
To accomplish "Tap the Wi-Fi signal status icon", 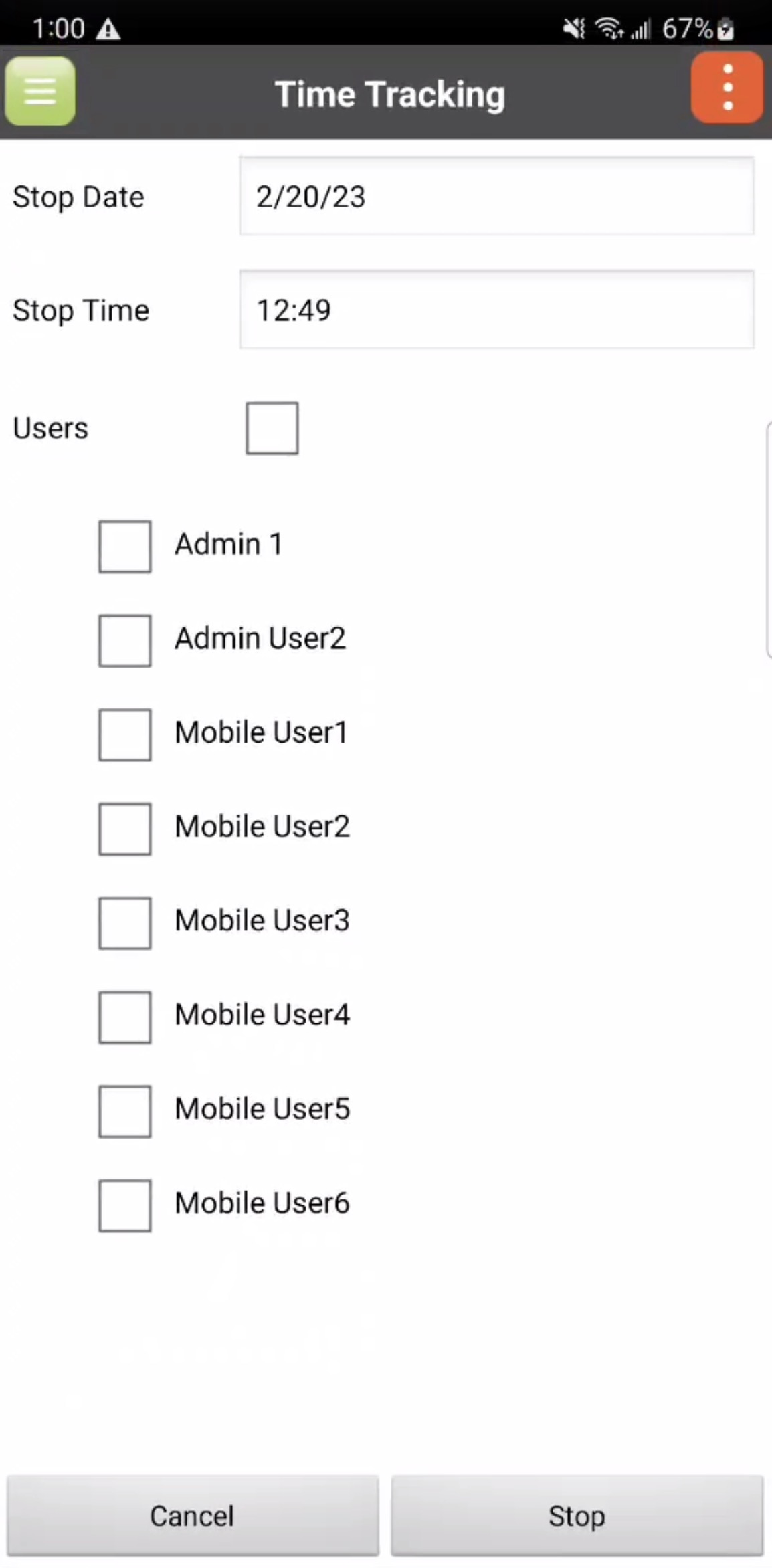I will click(x=608, y=29).
